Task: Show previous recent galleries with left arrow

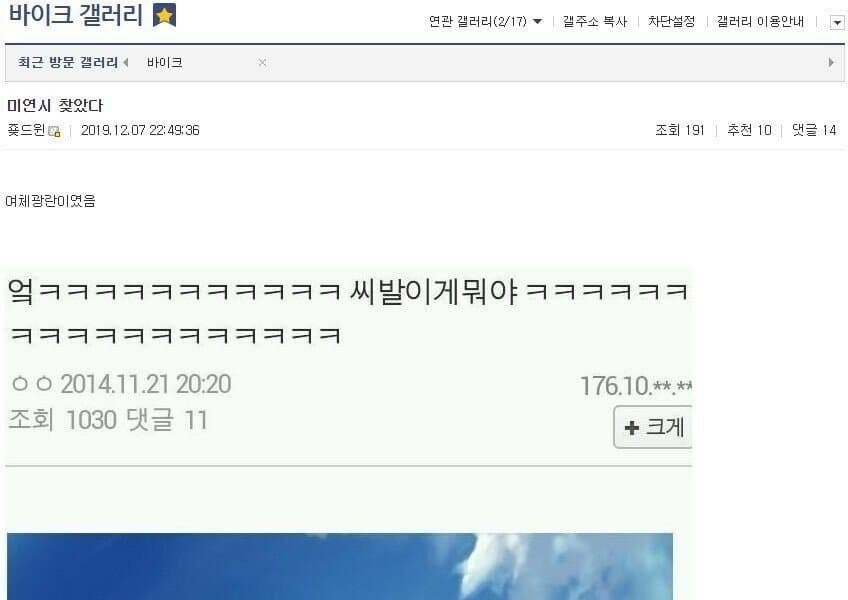Action: click(126, 63)
